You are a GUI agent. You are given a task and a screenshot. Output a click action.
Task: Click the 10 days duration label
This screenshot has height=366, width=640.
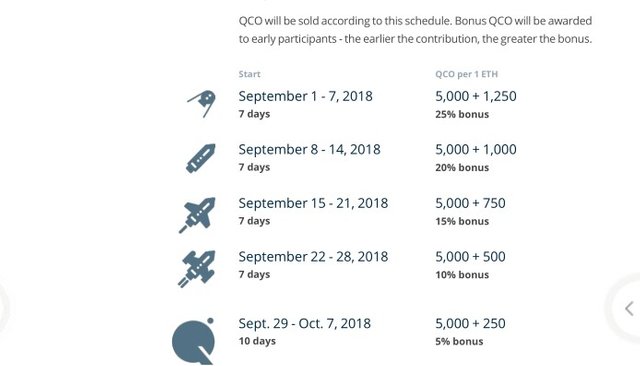(x=257, y=341)
